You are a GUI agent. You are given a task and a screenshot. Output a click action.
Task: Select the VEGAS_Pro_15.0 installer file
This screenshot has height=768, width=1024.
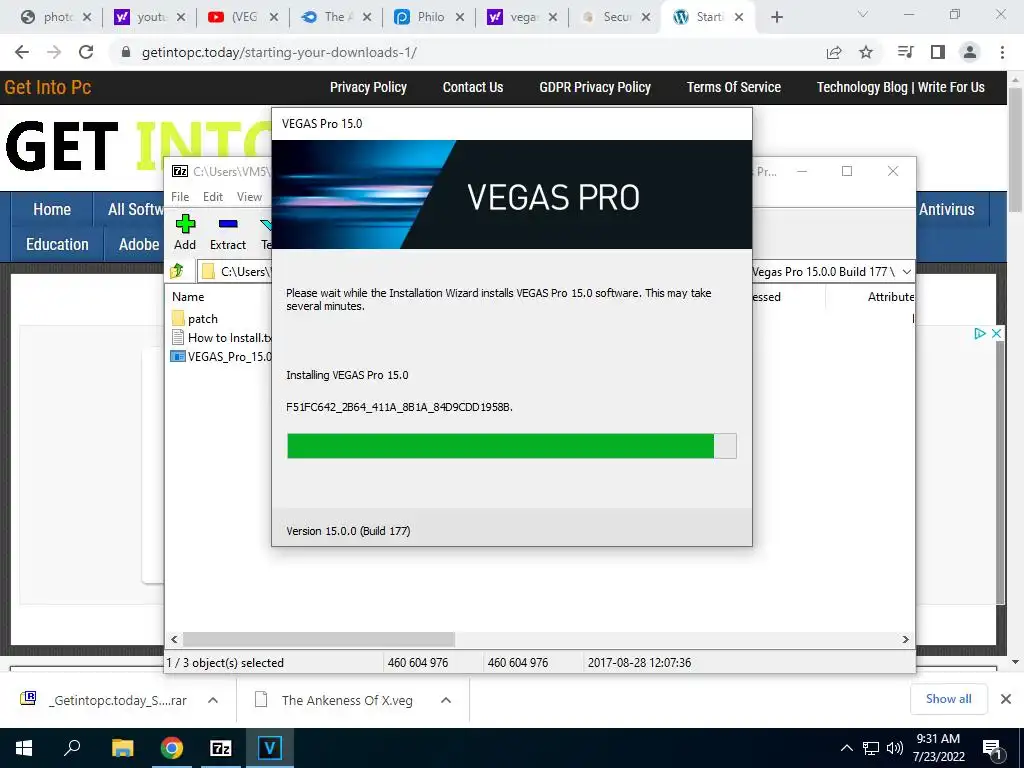click(x=221, y=357)
